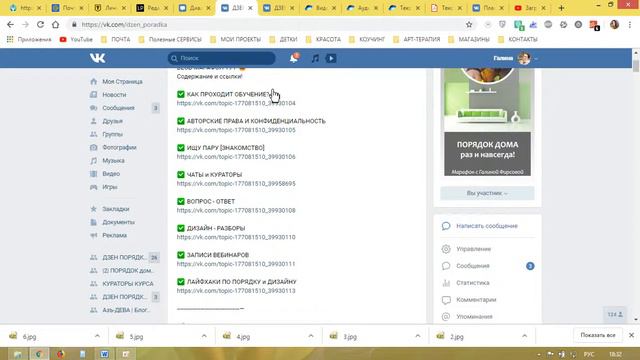Open link under ЗАПИСИ ВЕБИНАРОВ
Screen dimensions: 640x360
pos(236,264)
